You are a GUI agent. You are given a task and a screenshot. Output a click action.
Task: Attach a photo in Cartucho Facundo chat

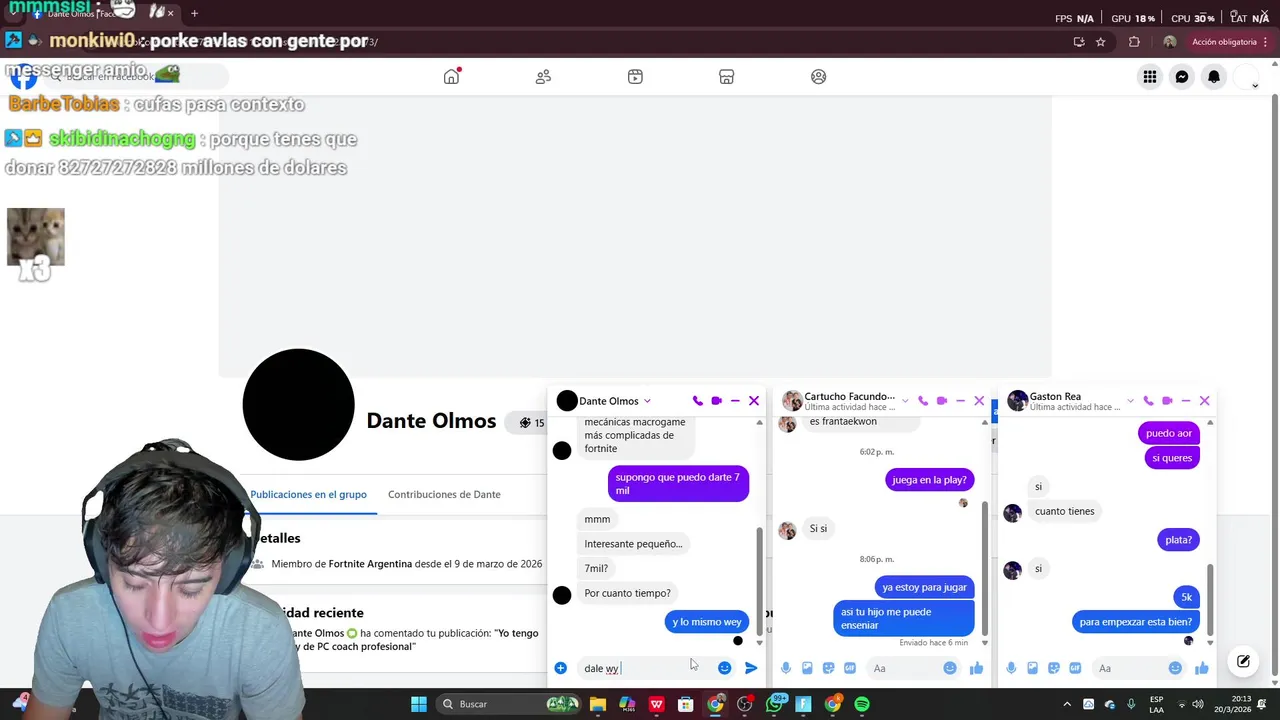[x=807, y=668]
